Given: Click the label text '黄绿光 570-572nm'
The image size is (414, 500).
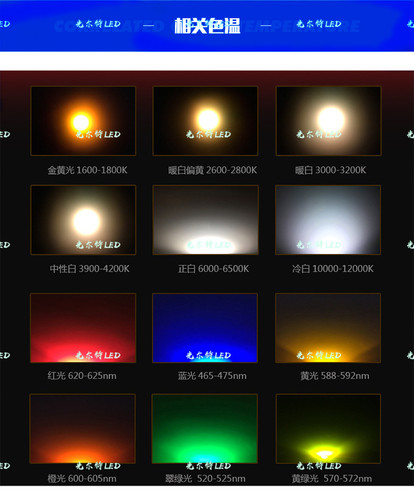Looking at the screenshot, I should 332,479.
